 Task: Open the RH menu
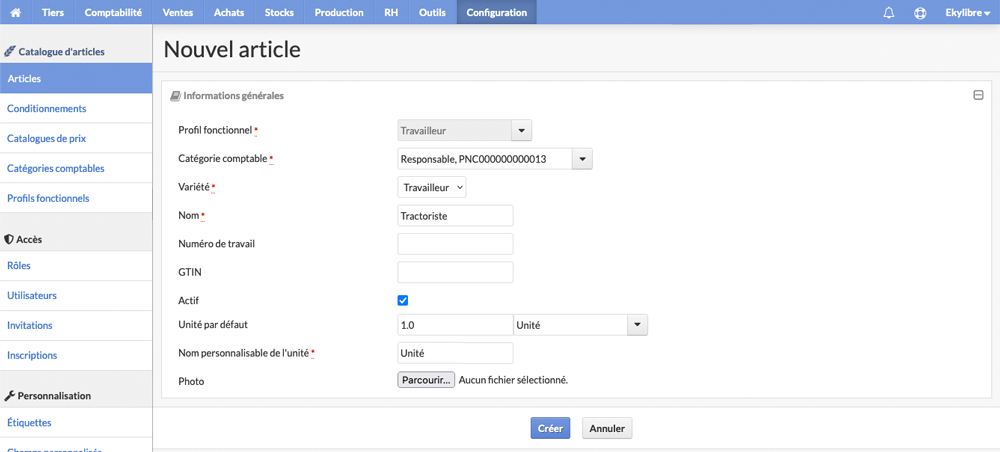point(391,12)
